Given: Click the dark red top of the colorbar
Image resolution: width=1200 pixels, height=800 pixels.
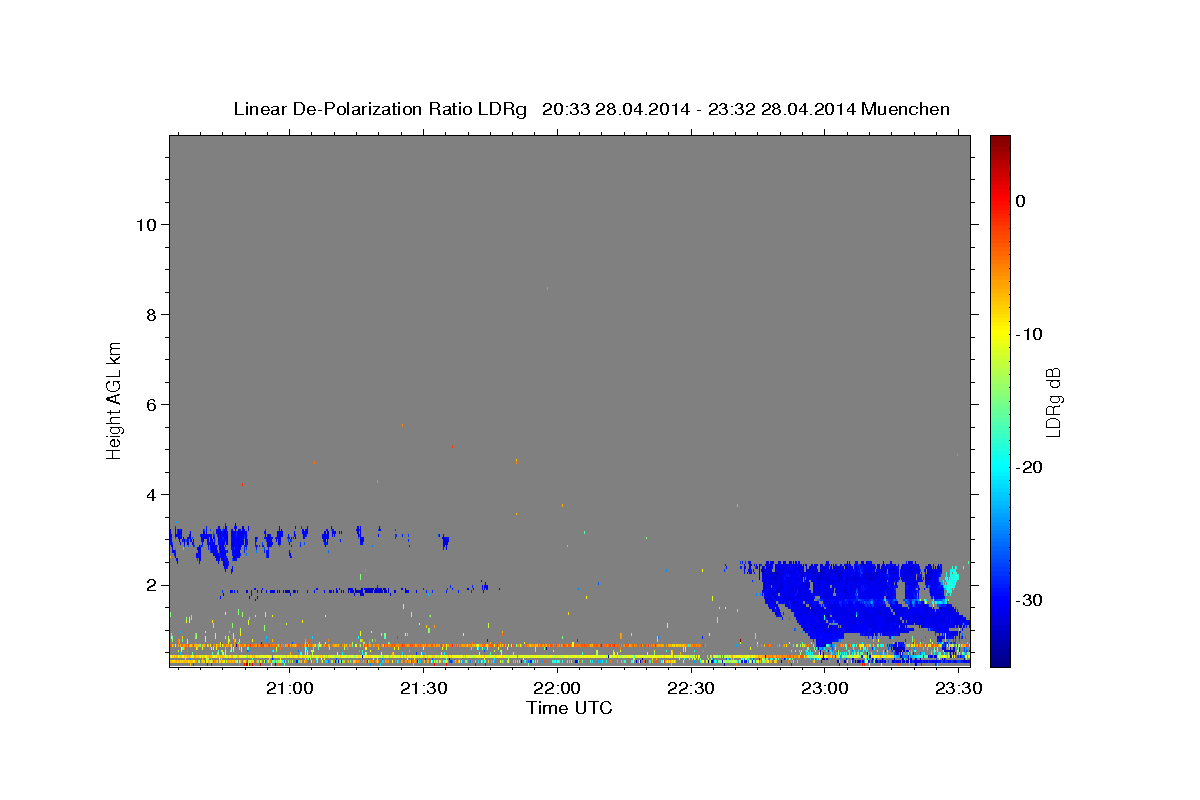Looking at the screenshot, I should coord(1000,142).
